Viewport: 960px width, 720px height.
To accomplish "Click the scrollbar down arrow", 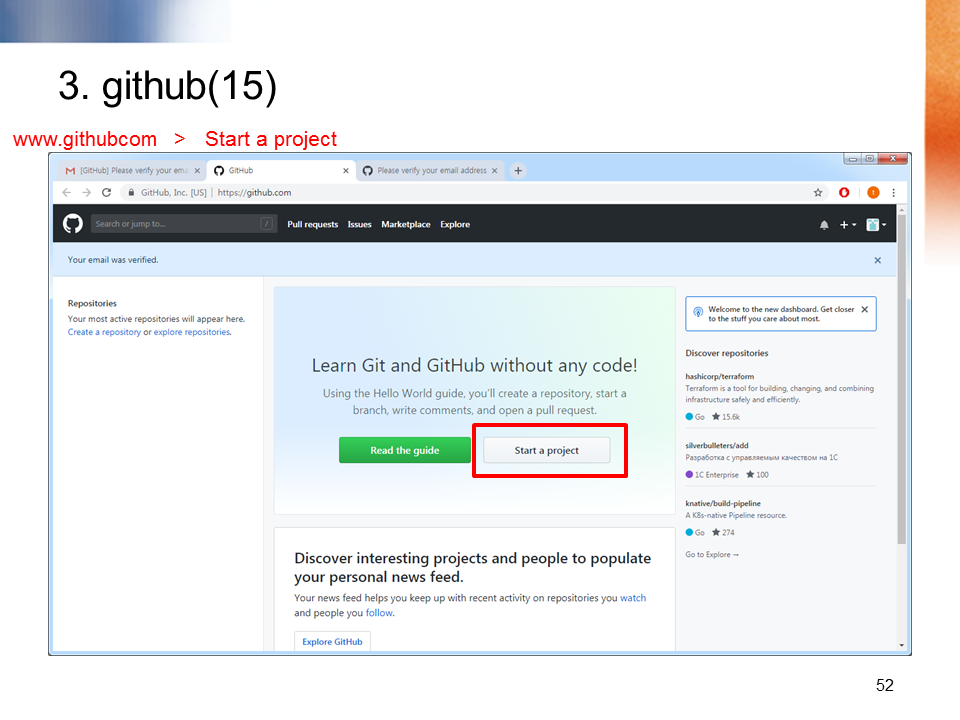I will (x=901, y=645).
